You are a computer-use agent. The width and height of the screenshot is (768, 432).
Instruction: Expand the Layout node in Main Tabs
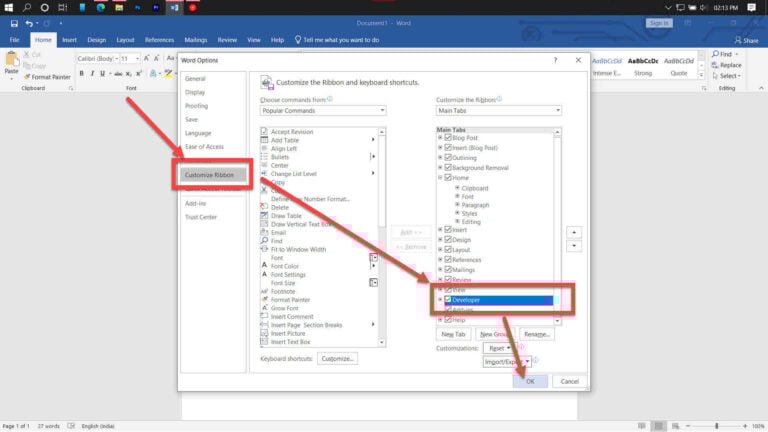pyautogui.click(x=440, y=250)
